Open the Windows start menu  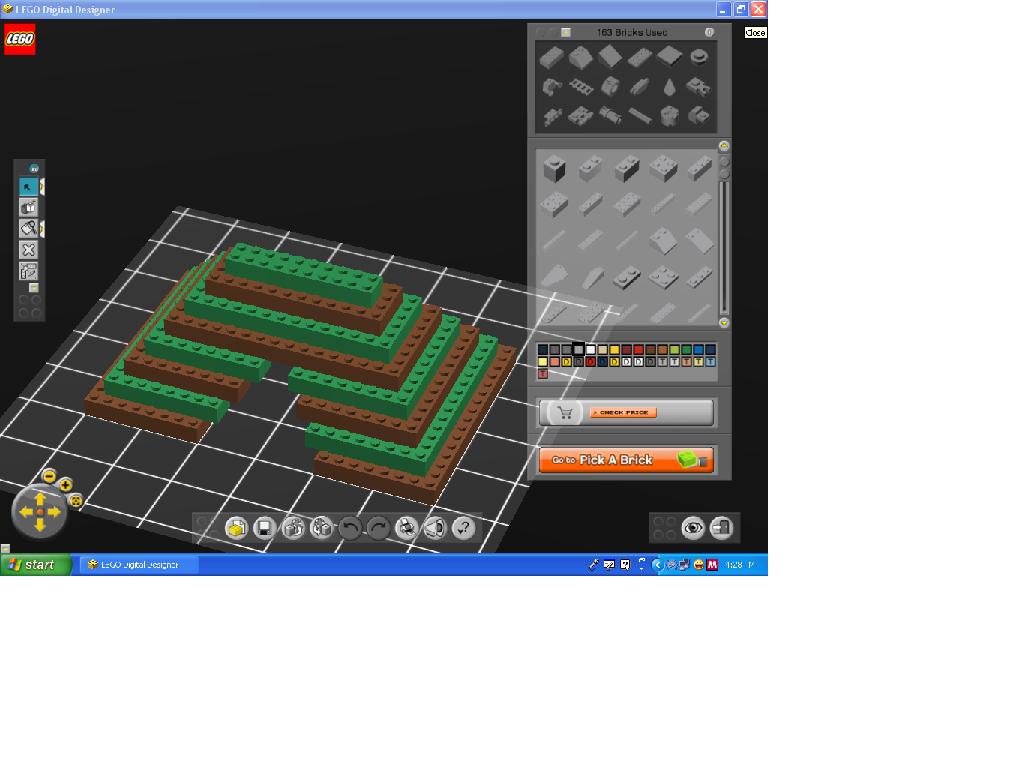[x=36, y=565]
